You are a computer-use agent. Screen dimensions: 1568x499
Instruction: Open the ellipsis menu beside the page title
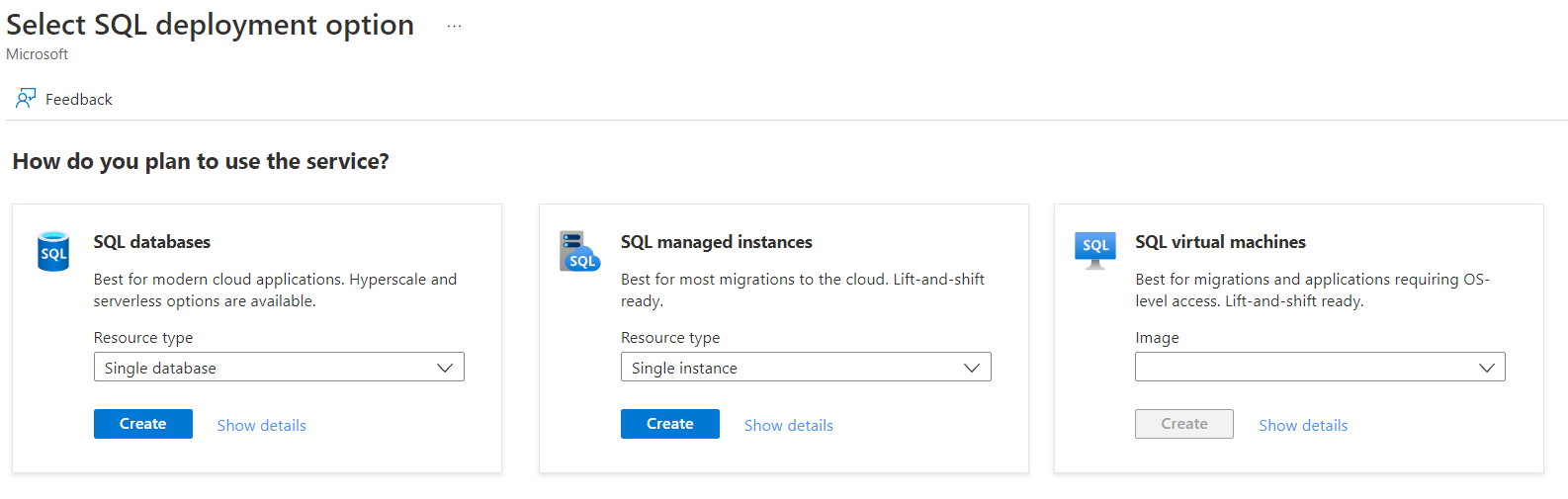click(x=454, y=27)
